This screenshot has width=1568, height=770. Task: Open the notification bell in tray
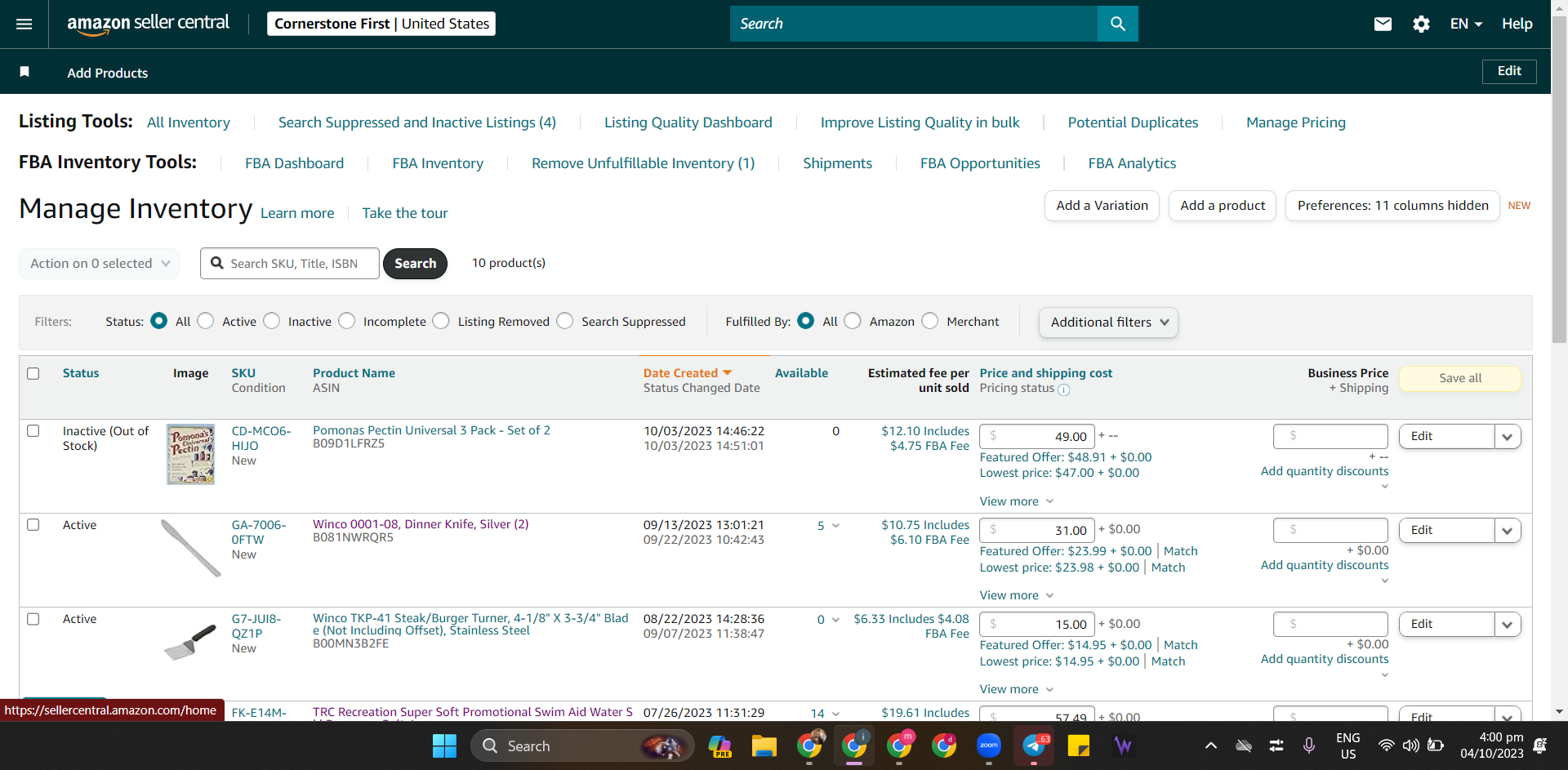[1540, 746]
